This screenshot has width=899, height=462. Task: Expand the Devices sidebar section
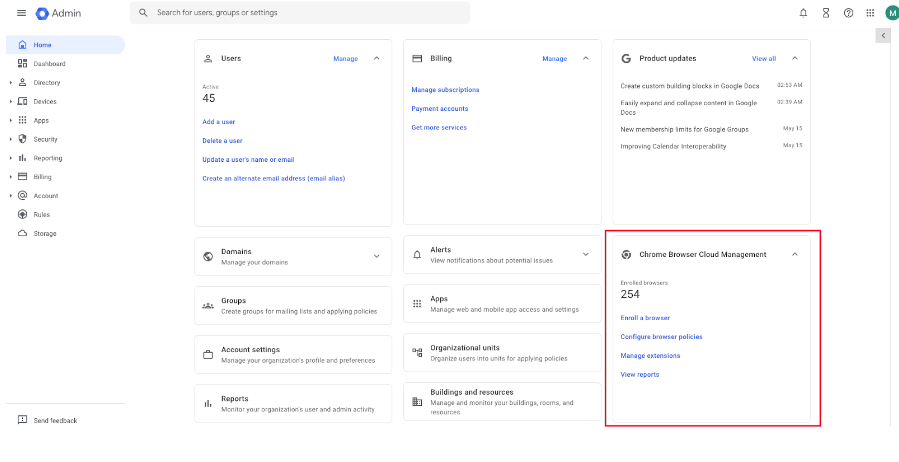point(11,101)
